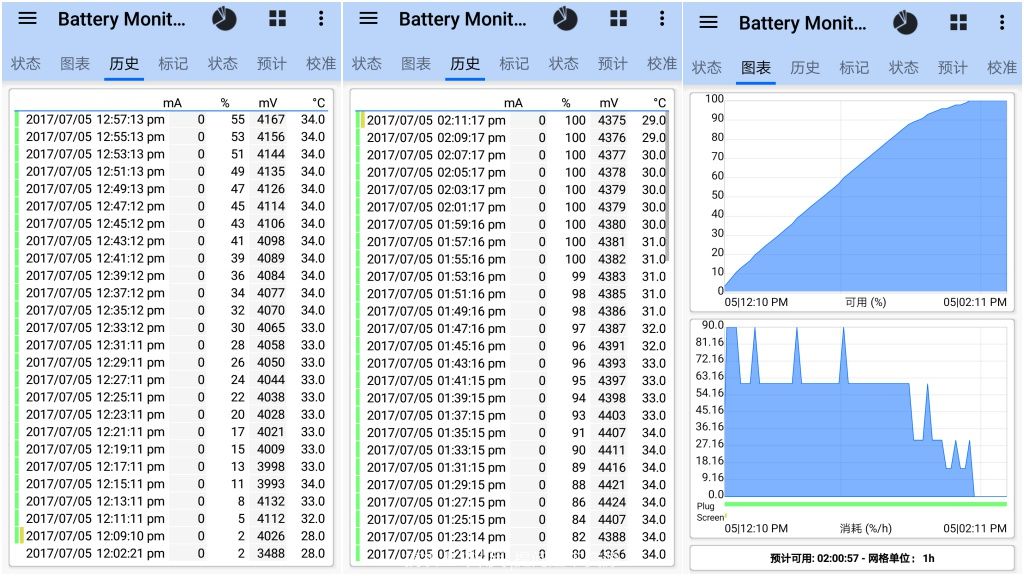The image size is (1024, 576).
Task: Tap 消耗 (%/h) axis label
Action: click(x=865, y=528)
